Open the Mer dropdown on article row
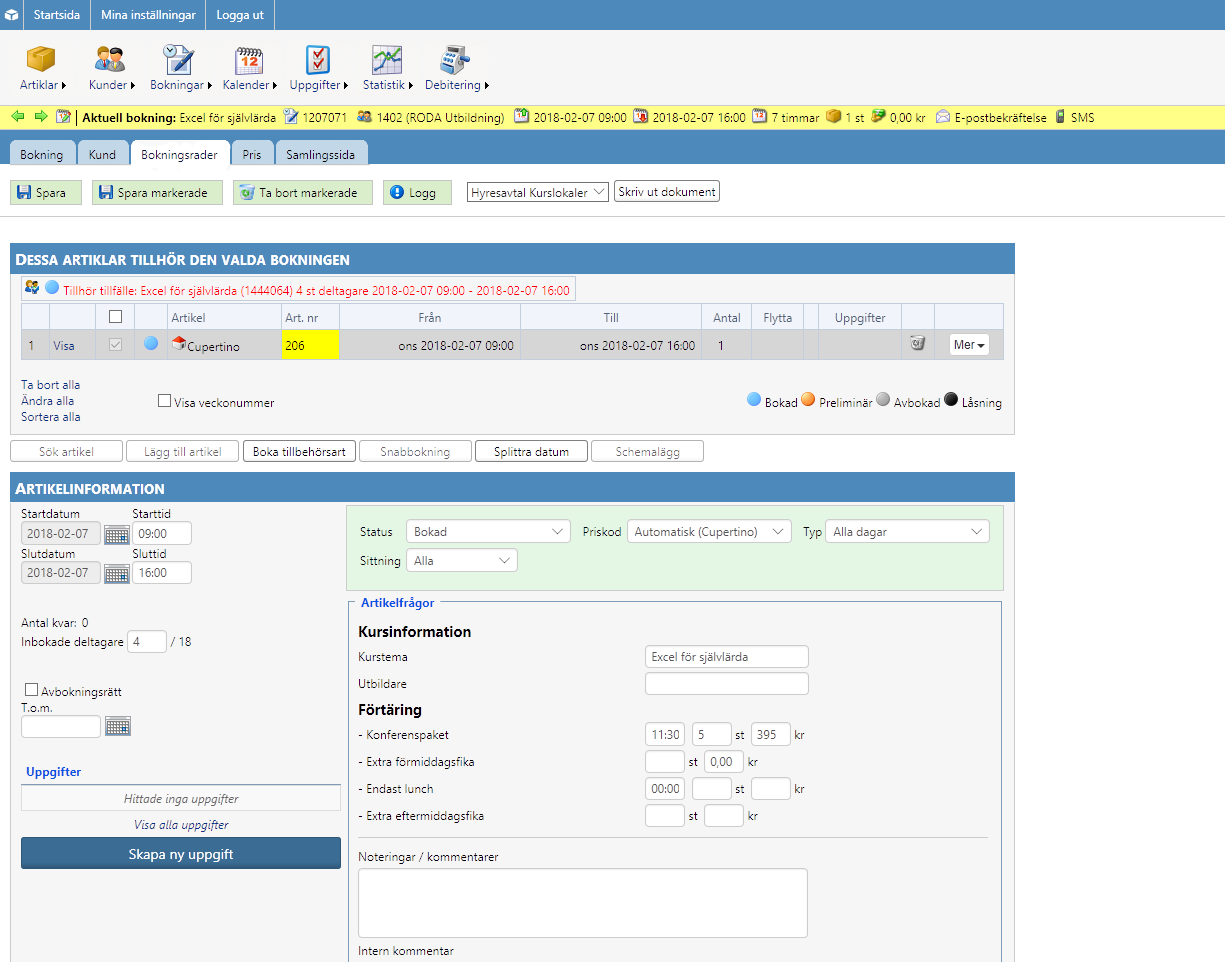Viewport: 1225px width, 962px height. [x=968, y=345]
